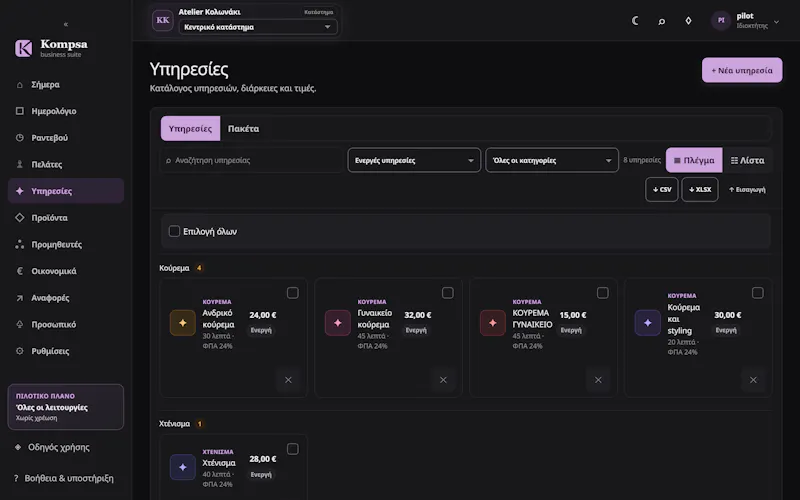Open the Κεντρικό κατάστημα store dropdown
Image resolution: width=800 pixels, height=500 pixels.
258,27
